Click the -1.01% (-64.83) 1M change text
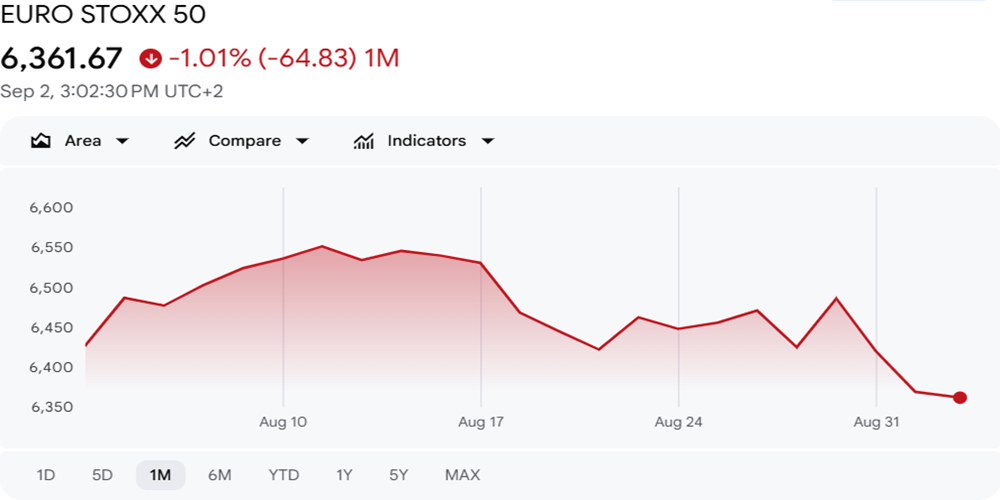1000x500 pixels. 284,59
